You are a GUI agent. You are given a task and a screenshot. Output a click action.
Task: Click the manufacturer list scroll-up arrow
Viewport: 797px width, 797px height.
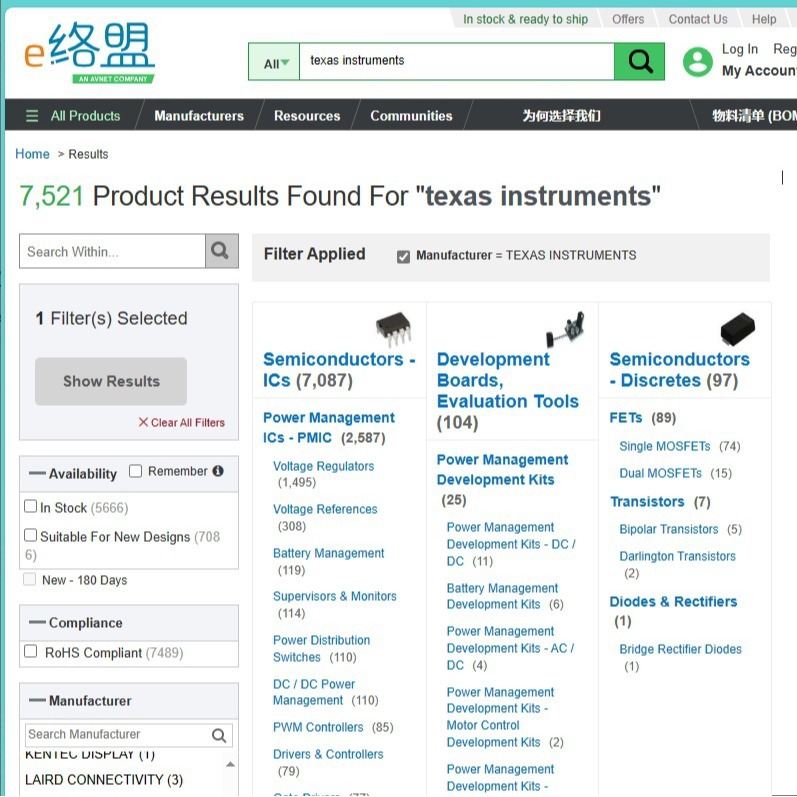(x=230, y=764)
